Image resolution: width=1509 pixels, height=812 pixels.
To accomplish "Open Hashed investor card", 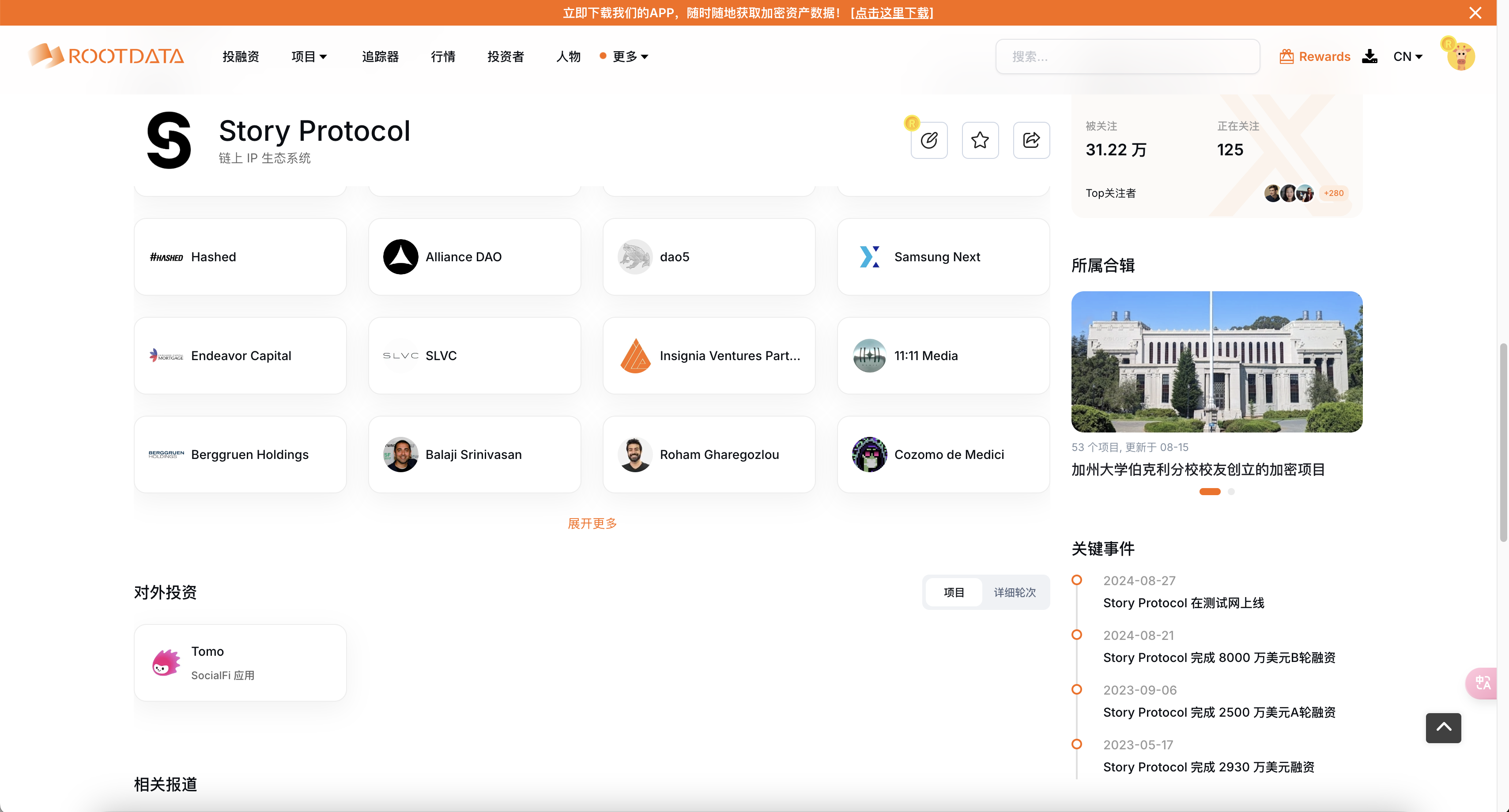I will (240, 256).
